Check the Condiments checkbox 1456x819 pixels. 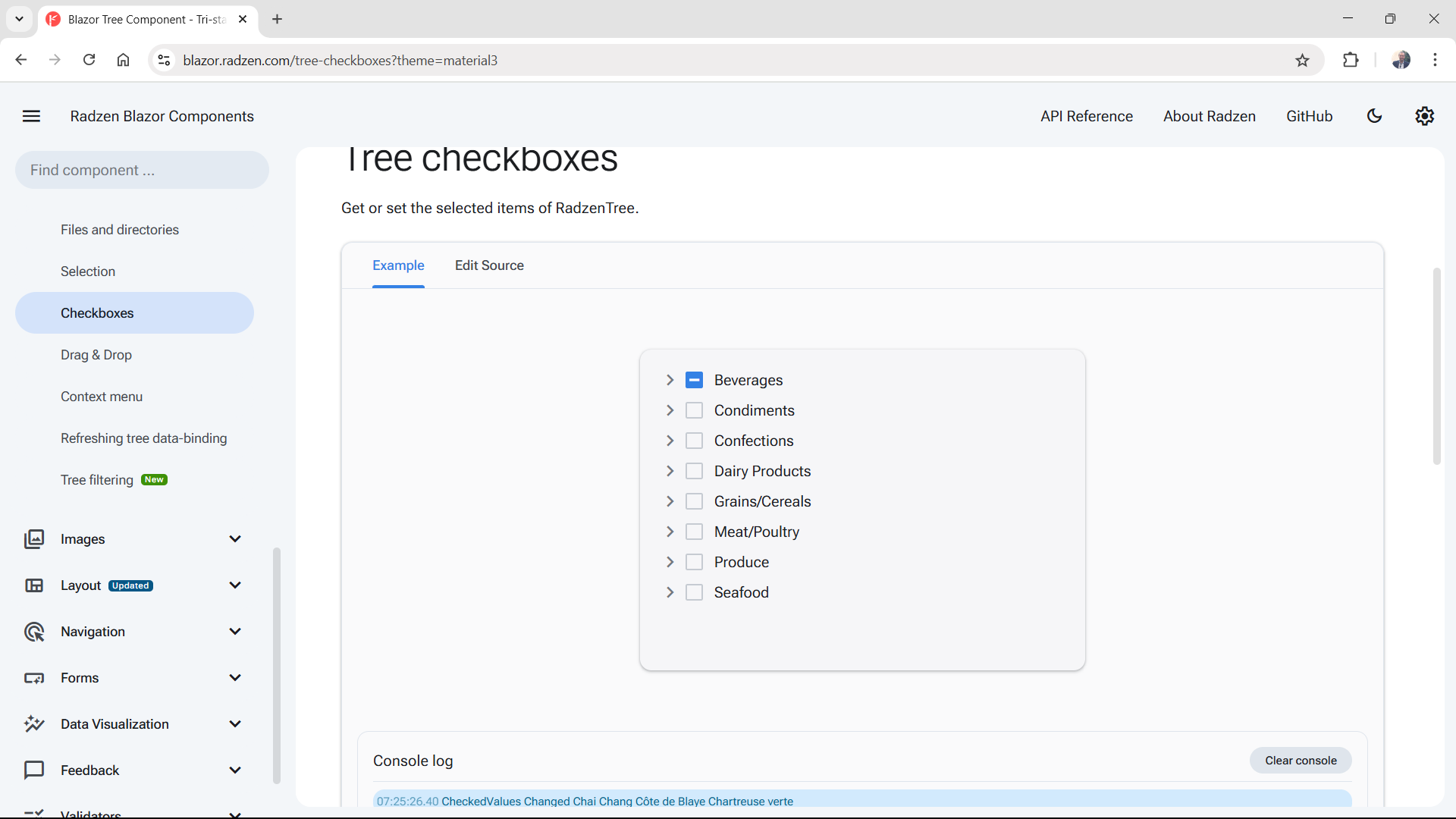(x=694, y=409)
